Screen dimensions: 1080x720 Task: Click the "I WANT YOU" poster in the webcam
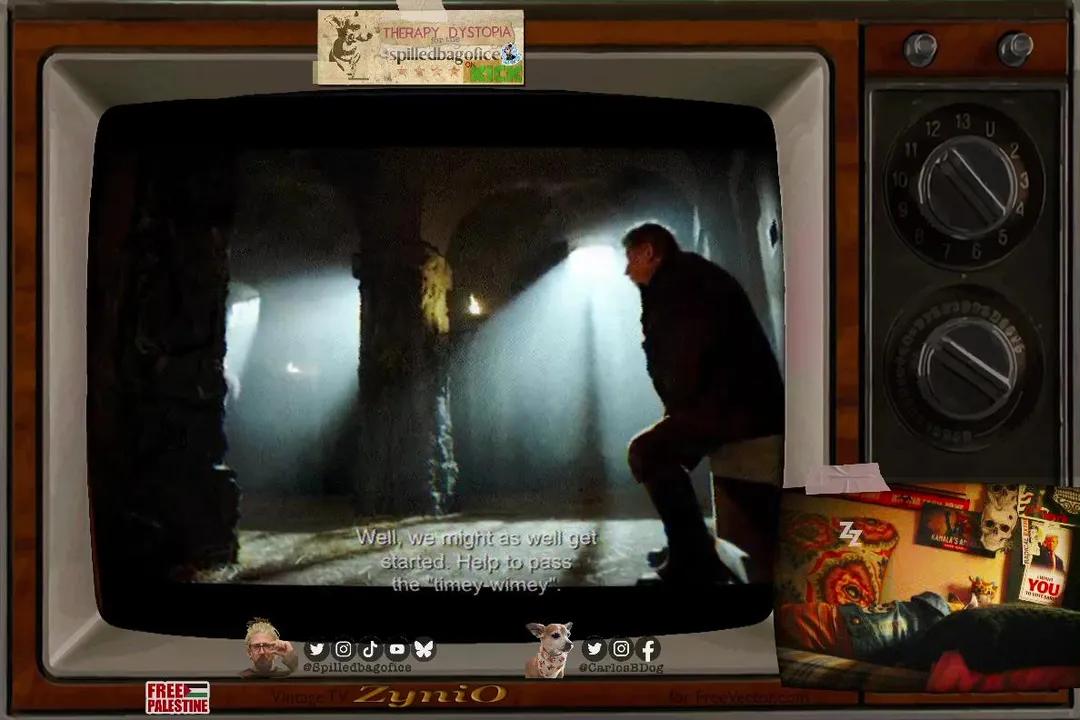pos(1046,562)
